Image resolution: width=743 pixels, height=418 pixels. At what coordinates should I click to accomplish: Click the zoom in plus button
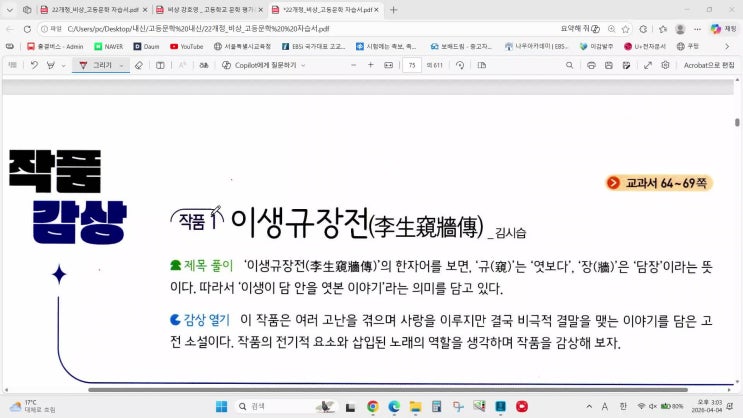[371, 65]
